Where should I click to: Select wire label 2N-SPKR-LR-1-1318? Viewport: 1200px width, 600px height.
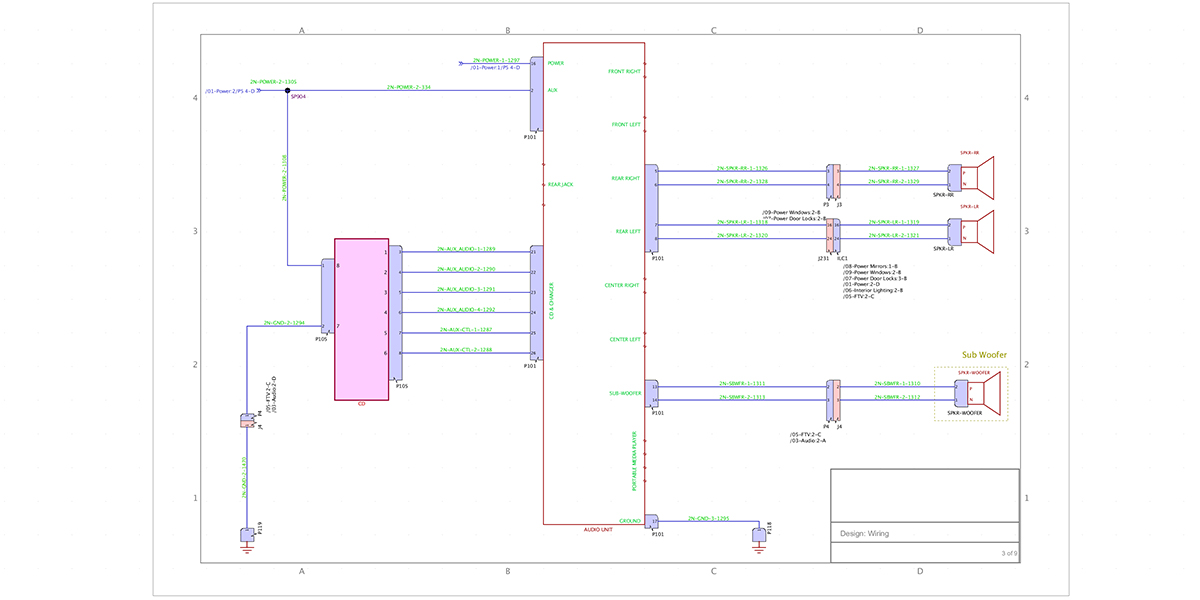(742, 222)
